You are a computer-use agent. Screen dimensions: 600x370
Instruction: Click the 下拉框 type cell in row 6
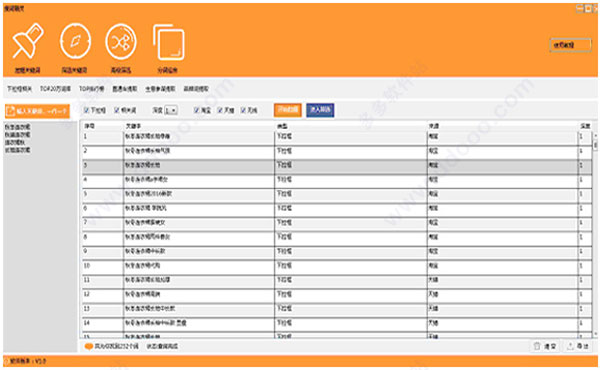tap(351, 209)
